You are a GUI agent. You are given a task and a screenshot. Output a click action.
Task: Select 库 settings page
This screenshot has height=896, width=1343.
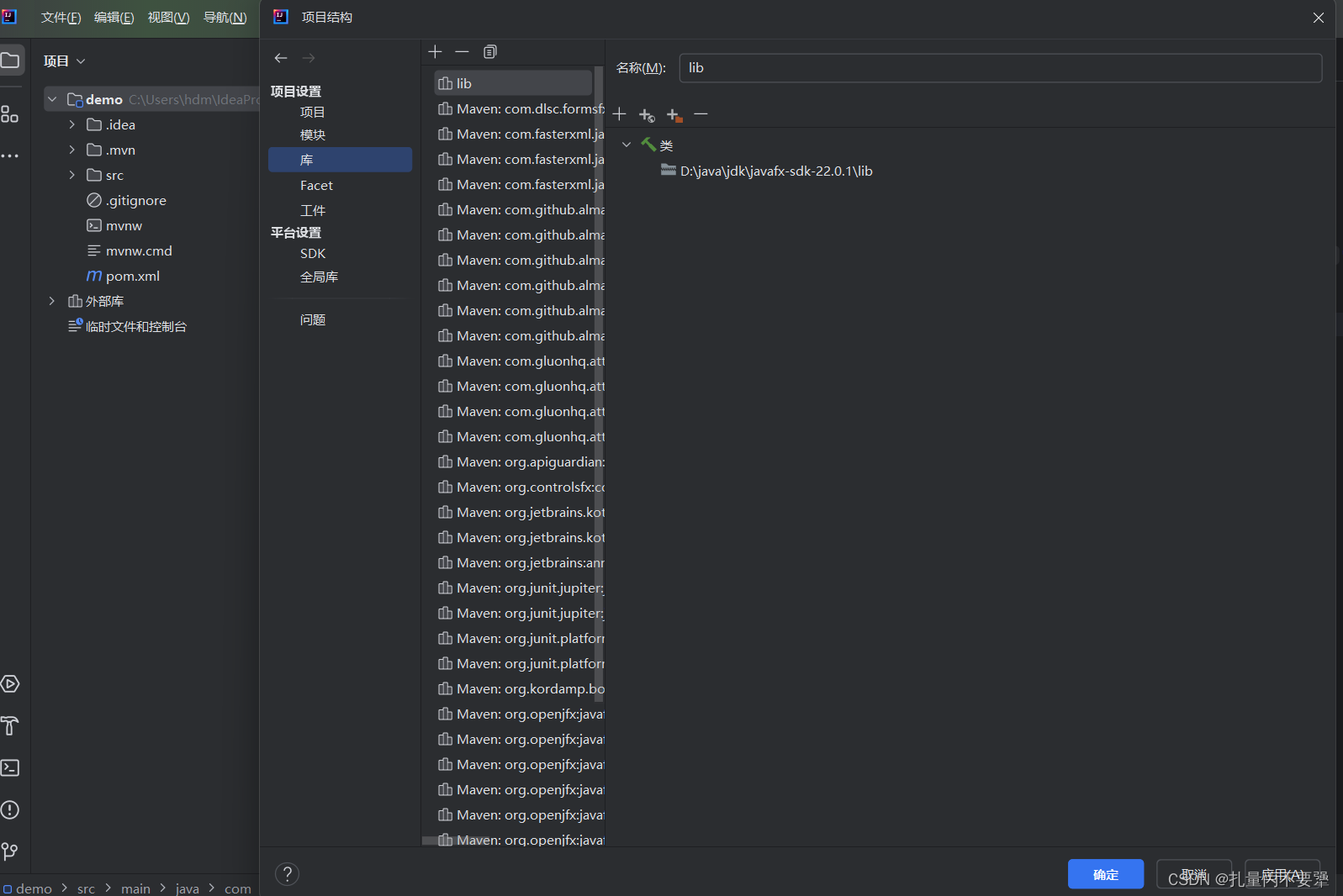click(340, 160)
